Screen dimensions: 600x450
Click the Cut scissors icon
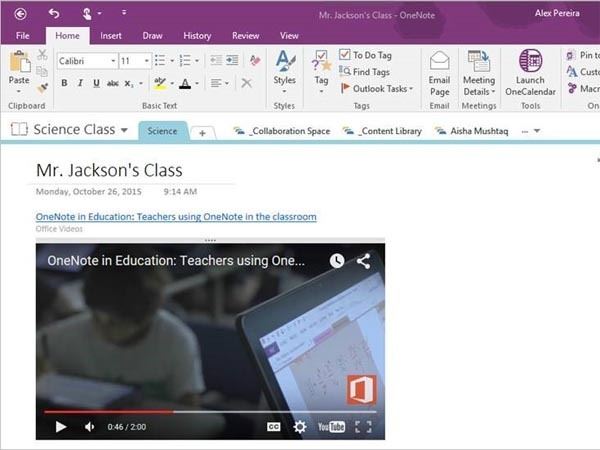(42, 54)
